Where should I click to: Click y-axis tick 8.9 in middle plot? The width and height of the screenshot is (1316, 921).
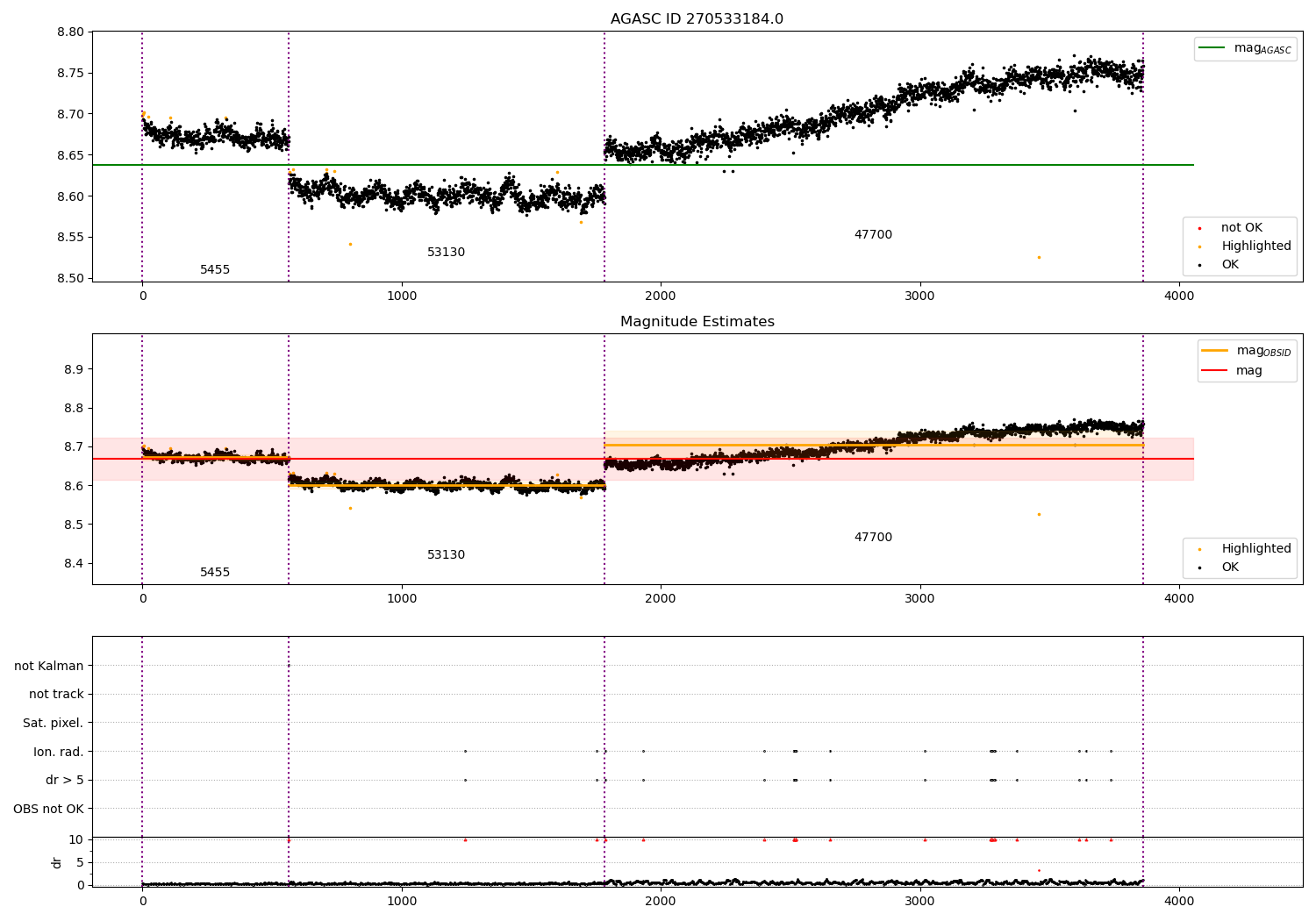74,369
